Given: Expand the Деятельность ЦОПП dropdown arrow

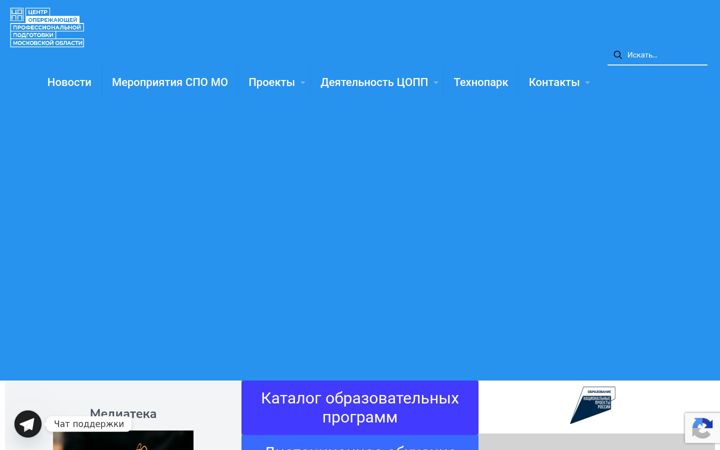Looking at the screenshot, I should [436, 83].
